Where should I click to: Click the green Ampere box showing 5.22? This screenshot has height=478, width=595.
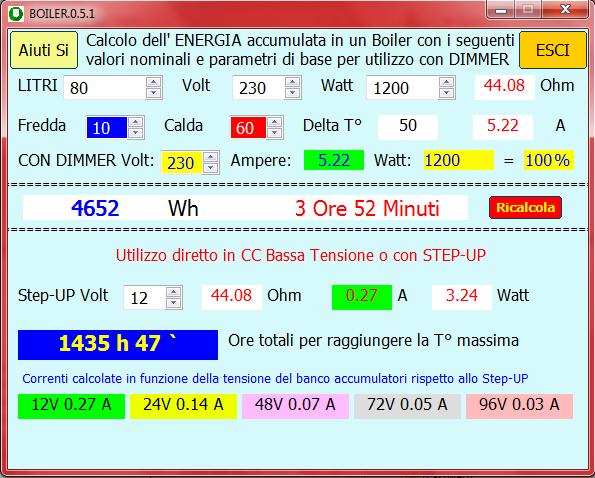pos(334,160)
